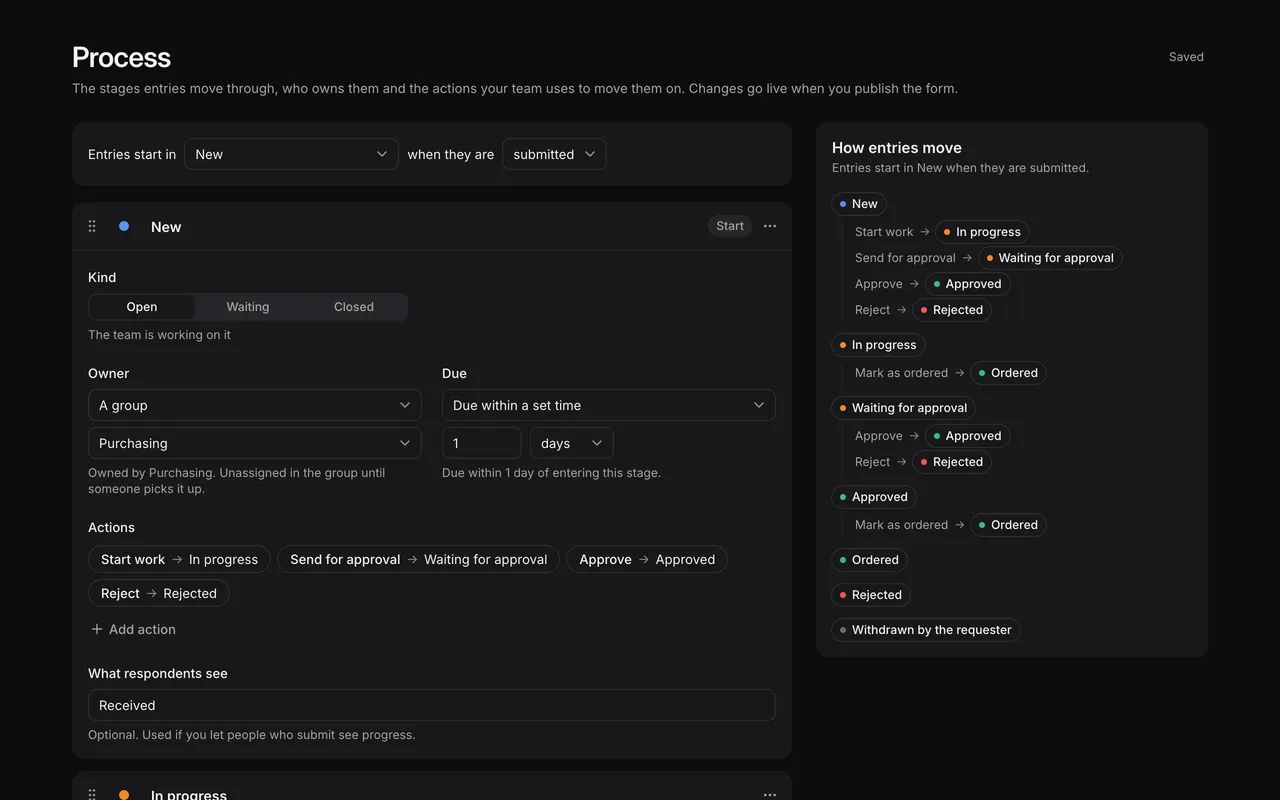Grab the drag handle of New stage
Viewport: 1280px width, 800px height.
[x=92, y=226]
